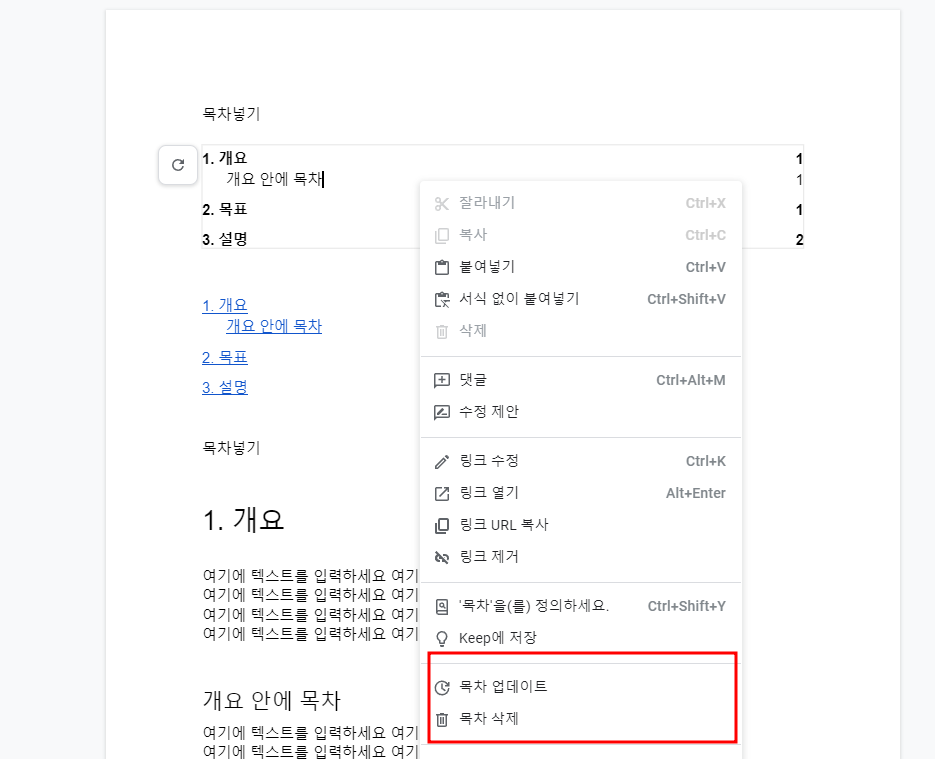Click the remove-link icon beside 링크 제거
This screenshot has width=935, height=759.
[x=441, y=557]
